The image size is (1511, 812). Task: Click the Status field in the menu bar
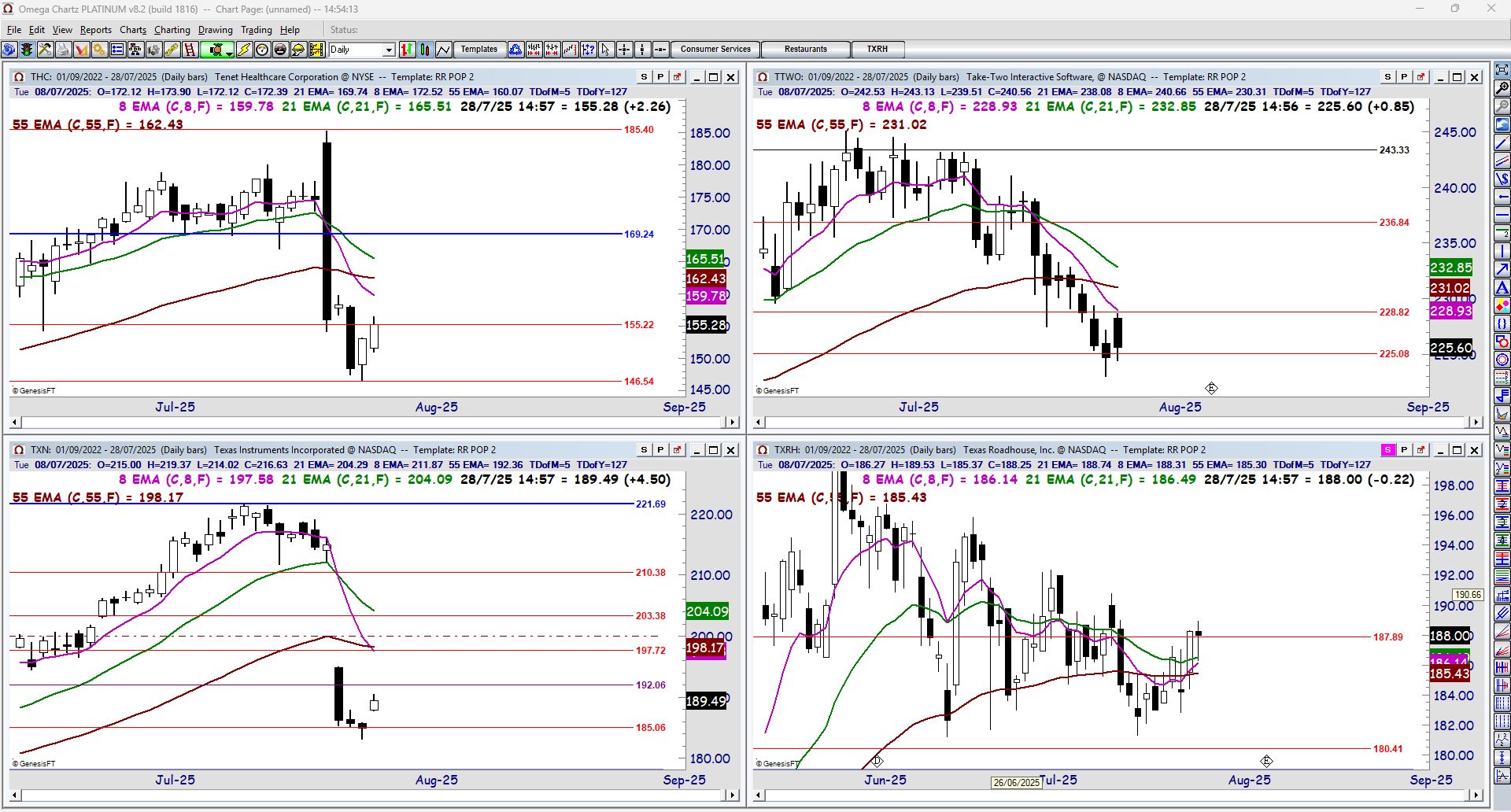pos(344,30)
